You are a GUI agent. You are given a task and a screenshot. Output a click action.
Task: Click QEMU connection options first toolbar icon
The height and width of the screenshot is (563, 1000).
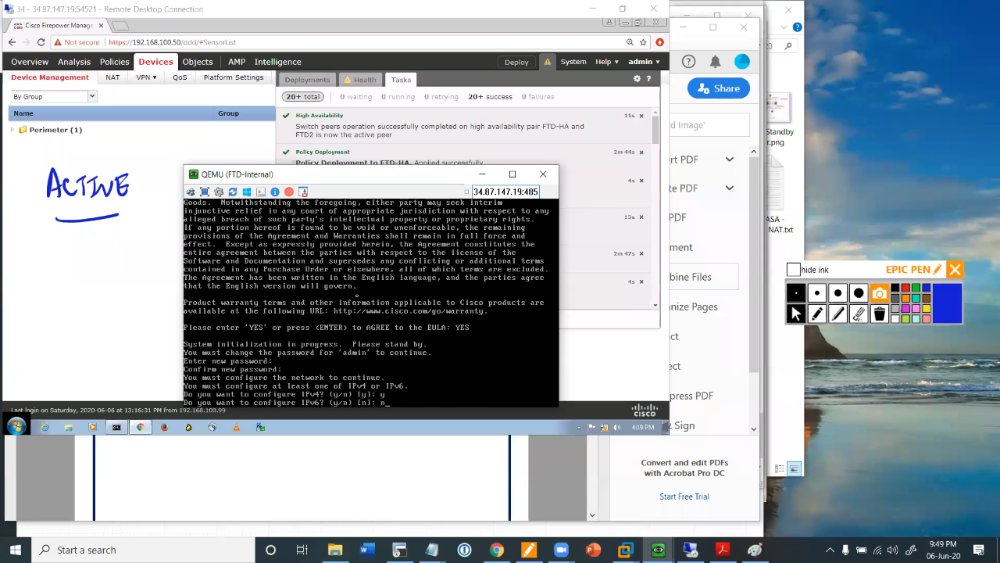point(191,192)
